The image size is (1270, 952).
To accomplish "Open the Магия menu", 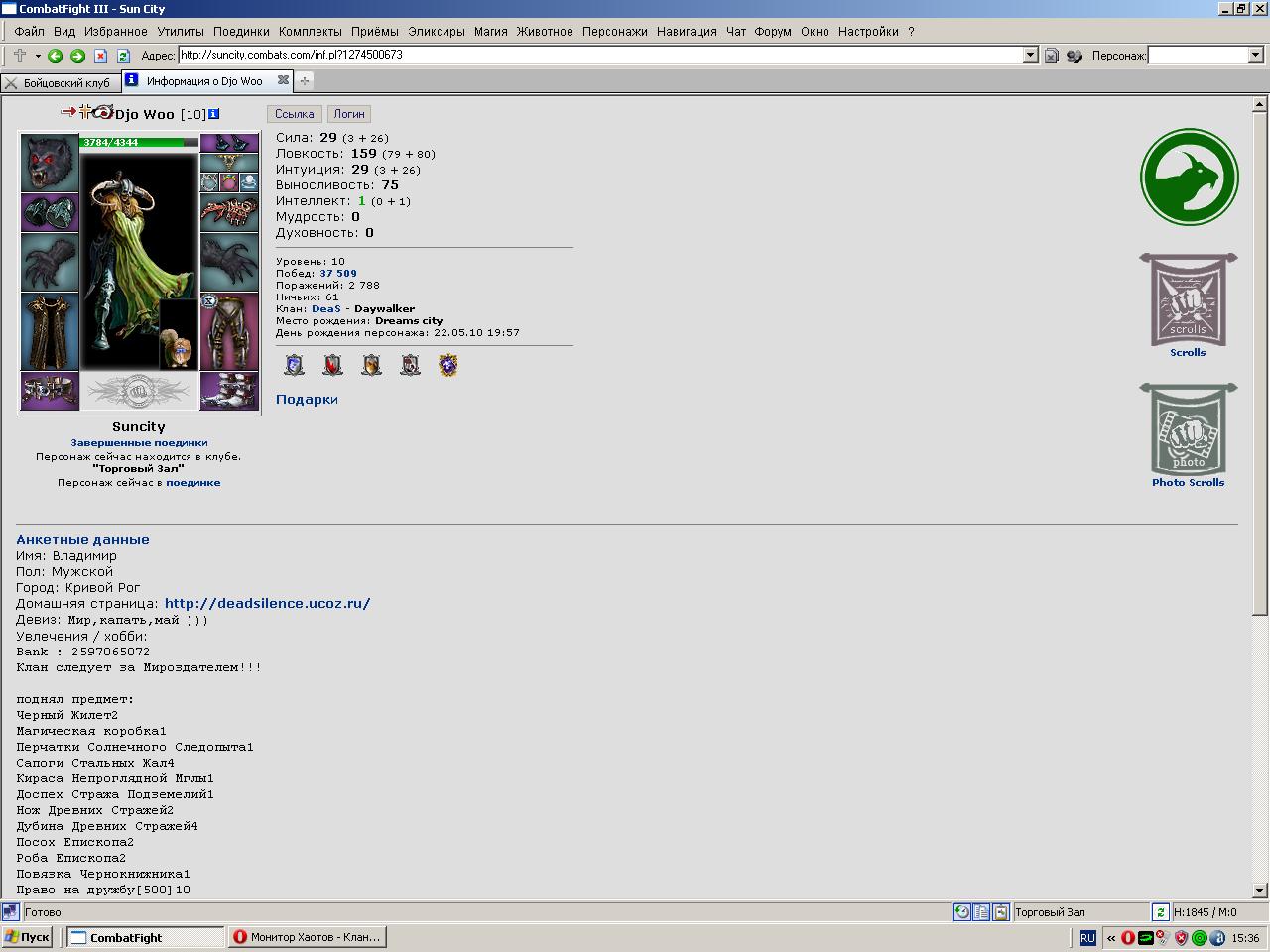I will coord(491,31).
